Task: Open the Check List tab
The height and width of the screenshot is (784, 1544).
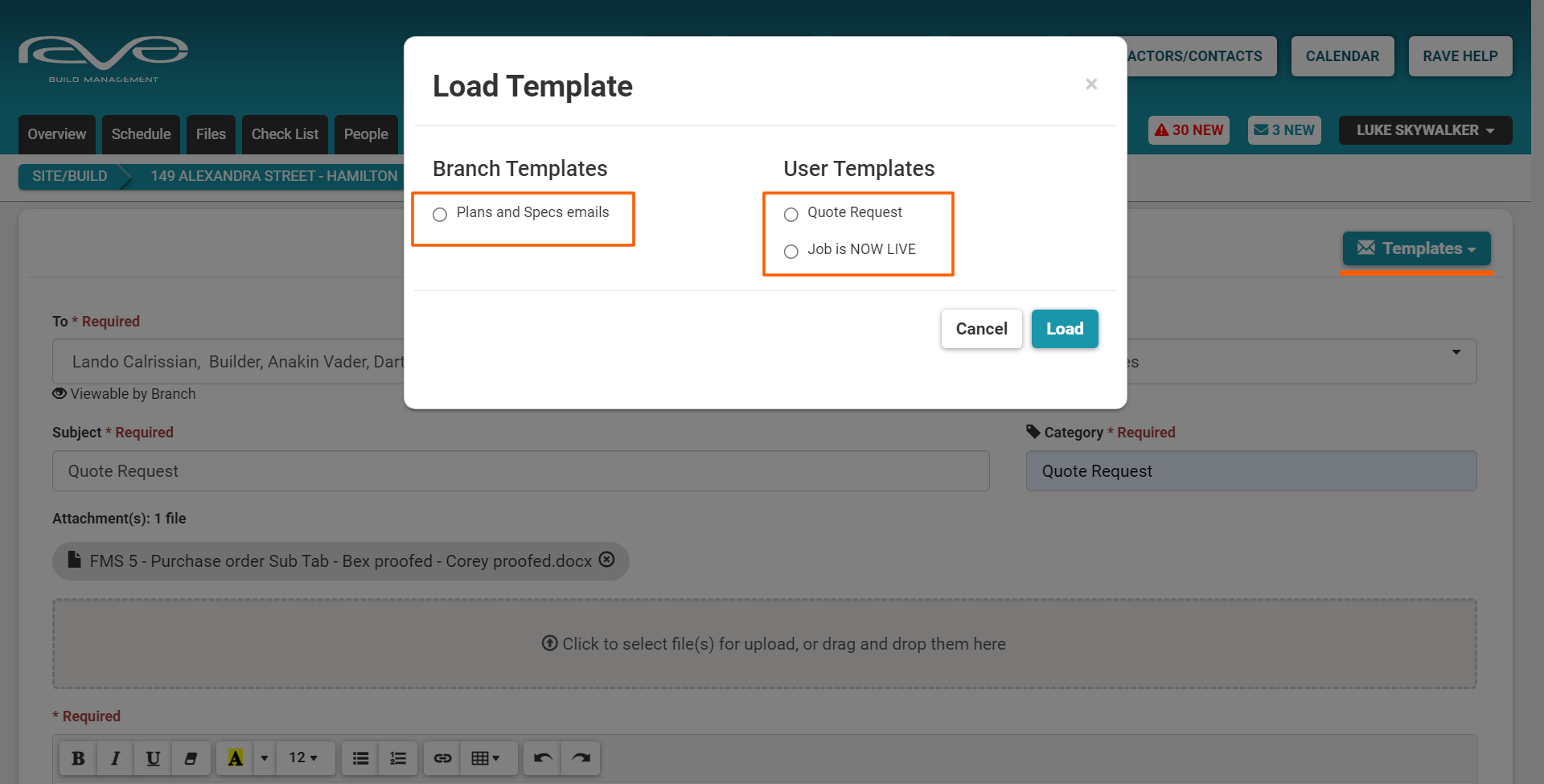Action: click(x=285, y=134)
